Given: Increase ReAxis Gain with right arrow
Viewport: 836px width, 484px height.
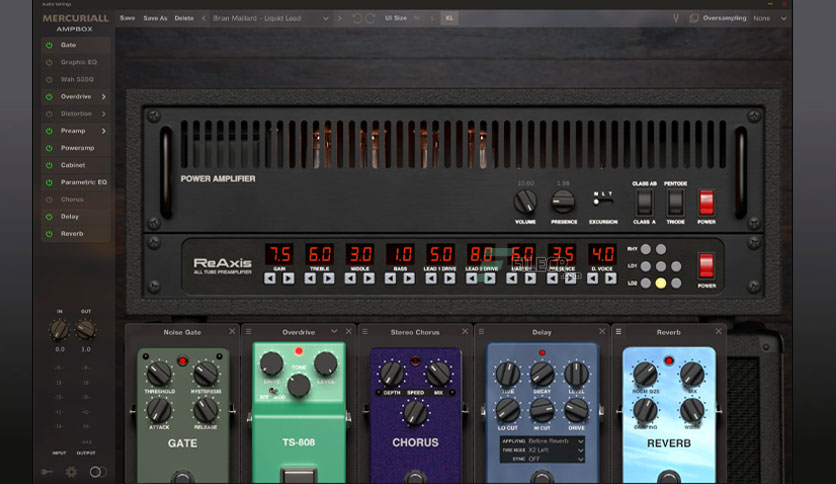Looking at the screenshot, I should pos(288,278).
